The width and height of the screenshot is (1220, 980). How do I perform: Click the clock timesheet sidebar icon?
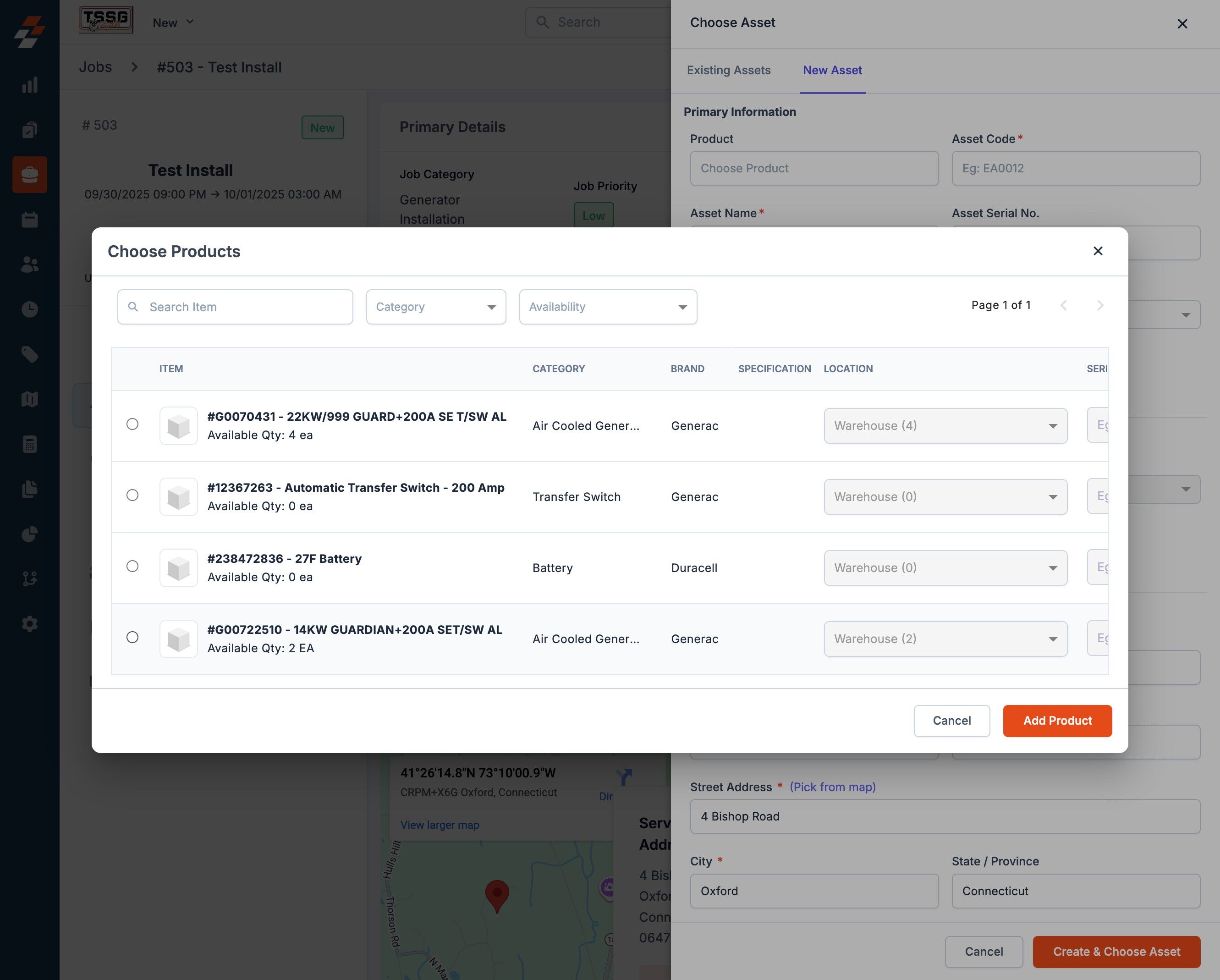point(29,309)
